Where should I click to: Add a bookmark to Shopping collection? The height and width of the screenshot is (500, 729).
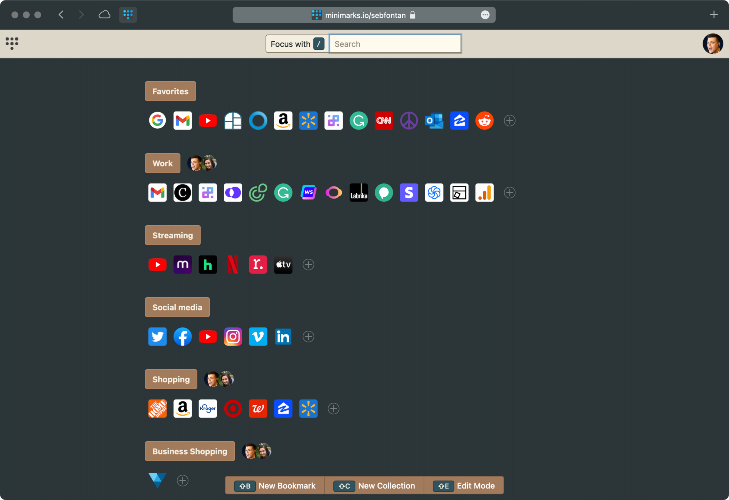coord(333,409)
